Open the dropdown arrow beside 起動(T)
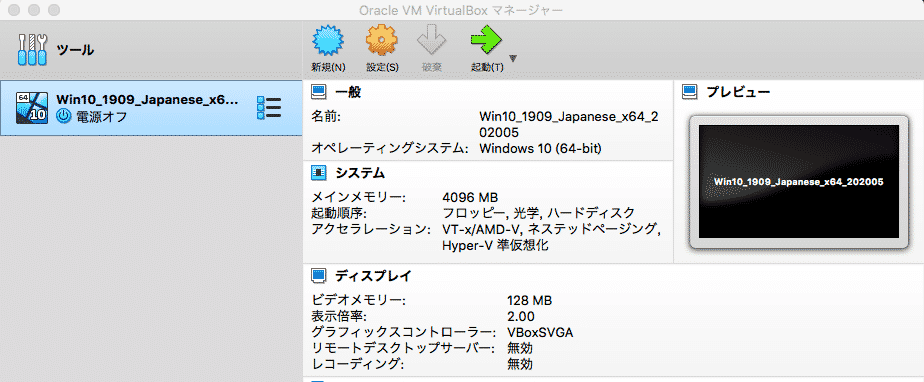Viewport: 924px width, 382px height. (x=513, y=58)
